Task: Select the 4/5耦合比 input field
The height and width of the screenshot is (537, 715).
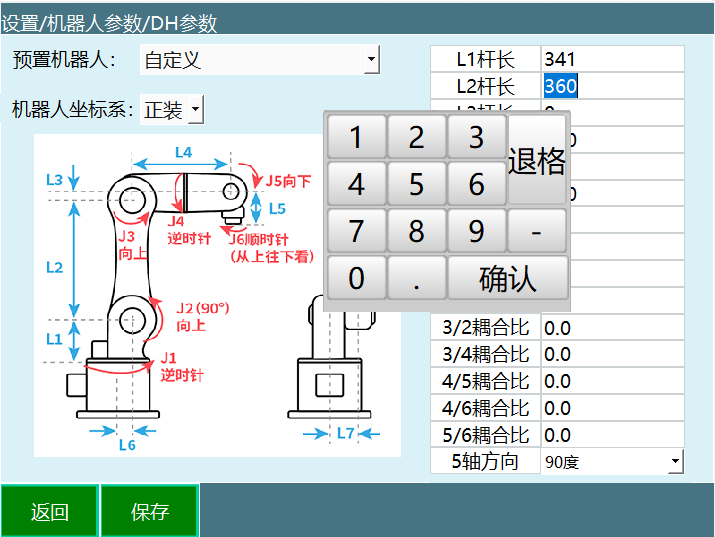Action: 611,382
